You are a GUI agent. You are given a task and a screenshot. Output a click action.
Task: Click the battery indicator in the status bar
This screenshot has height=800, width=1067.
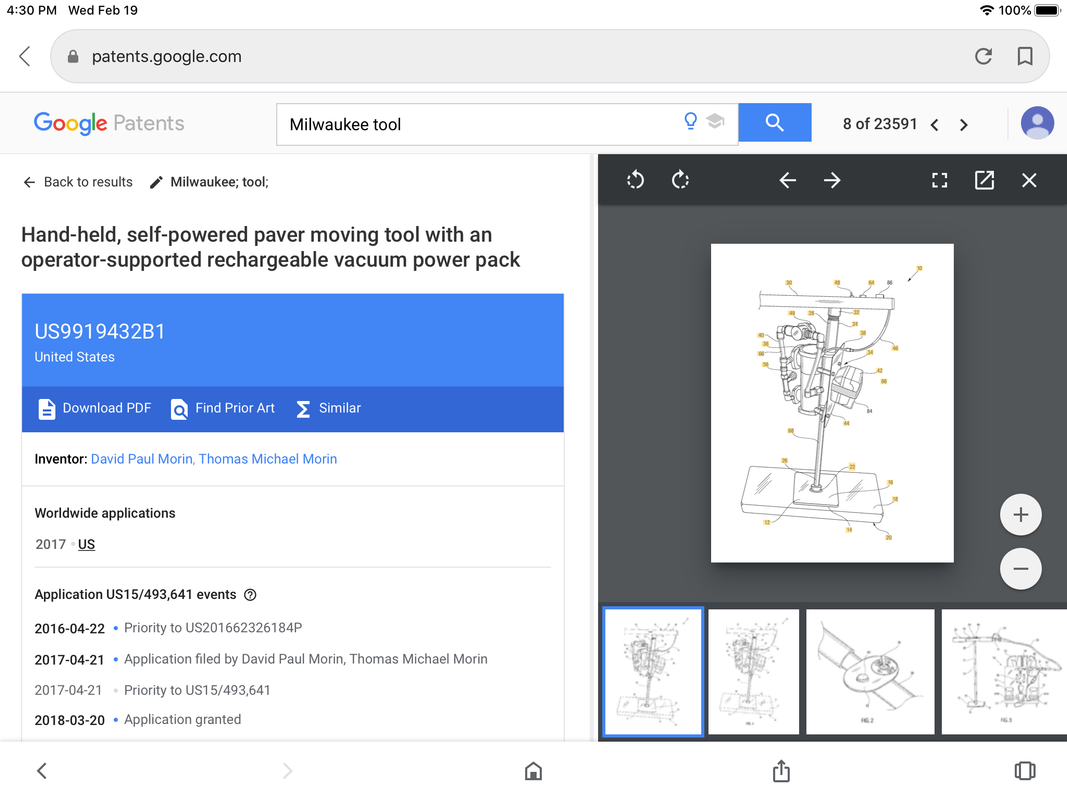(1048, 10)
